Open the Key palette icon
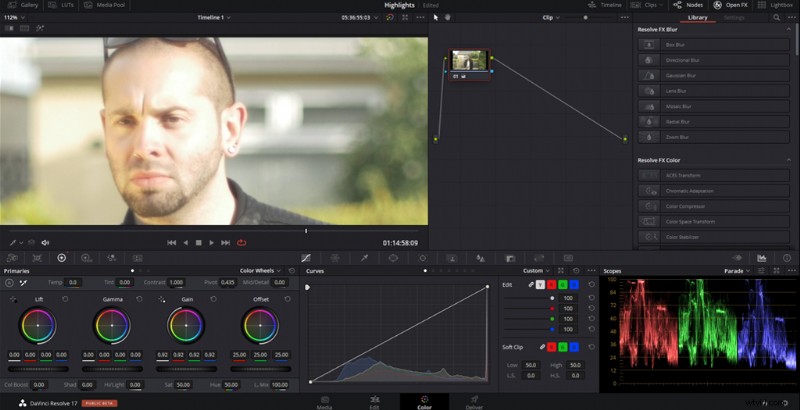This screenshot has width=800, height=410. point(510,258)
